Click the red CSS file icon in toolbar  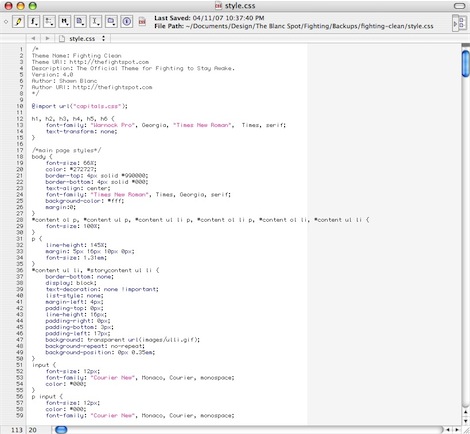[142, 22]
